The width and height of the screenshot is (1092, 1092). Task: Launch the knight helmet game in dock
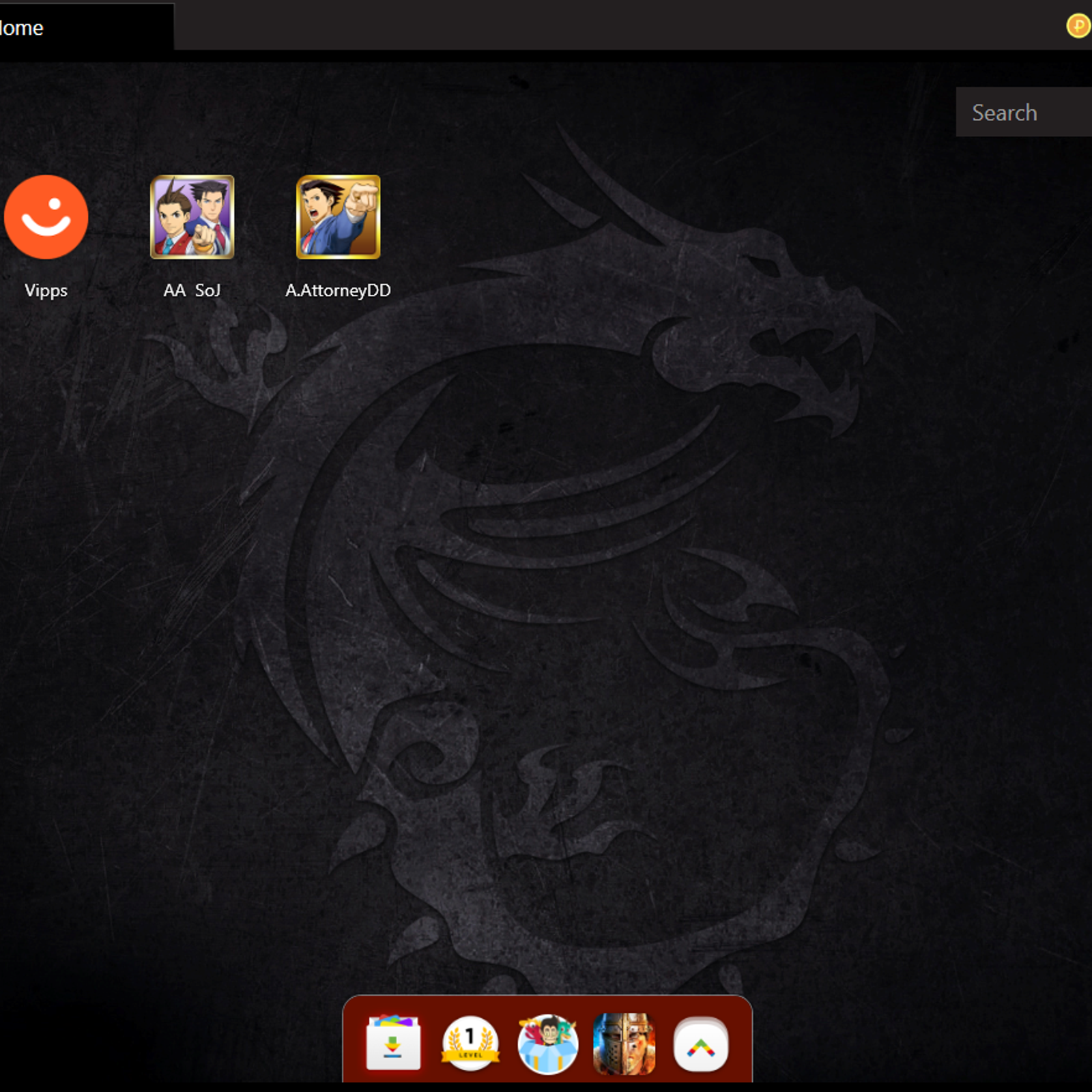(x=624, y=1044)
